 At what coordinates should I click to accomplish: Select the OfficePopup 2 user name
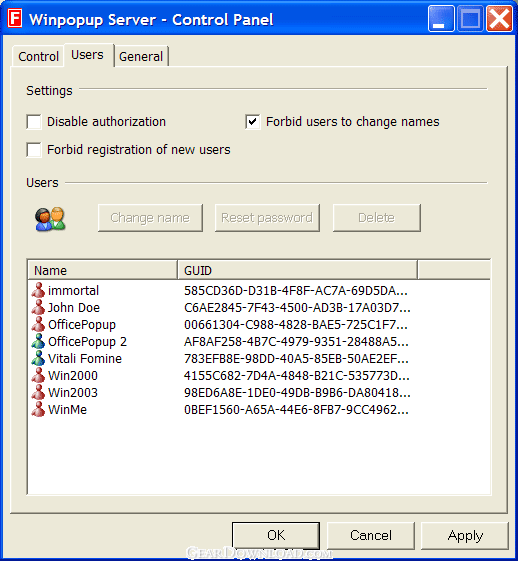tap(88, 342)
